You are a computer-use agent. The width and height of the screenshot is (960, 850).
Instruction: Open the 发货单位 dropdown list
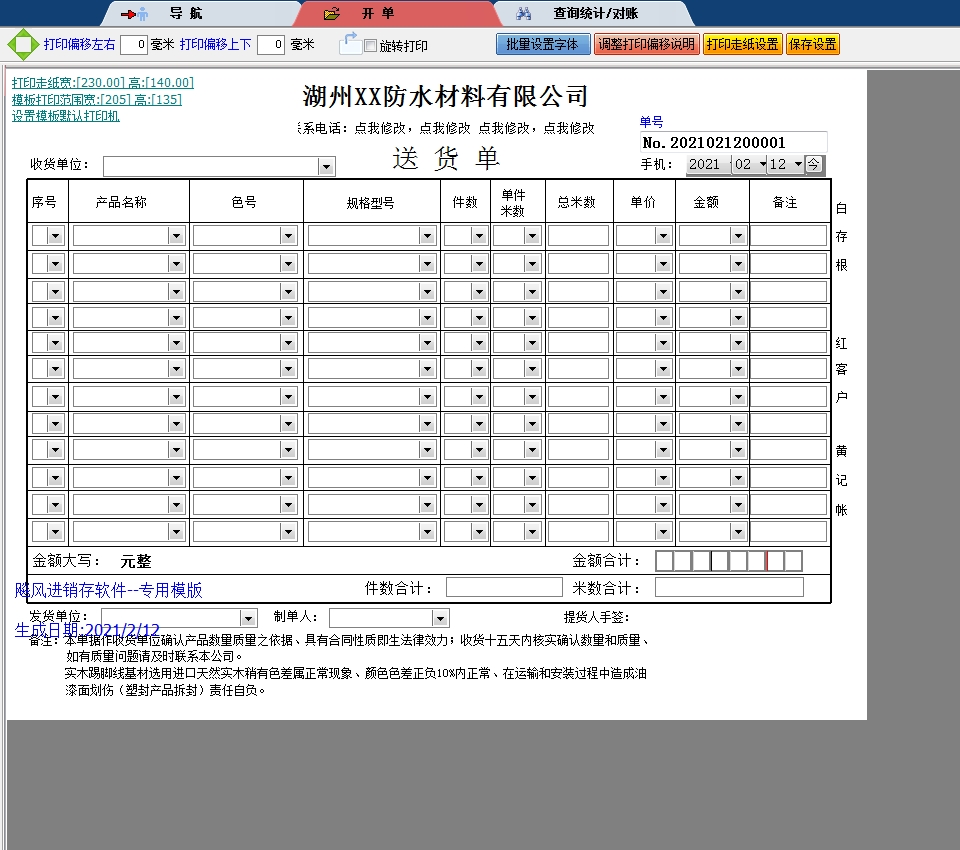[x=249, y=618]
